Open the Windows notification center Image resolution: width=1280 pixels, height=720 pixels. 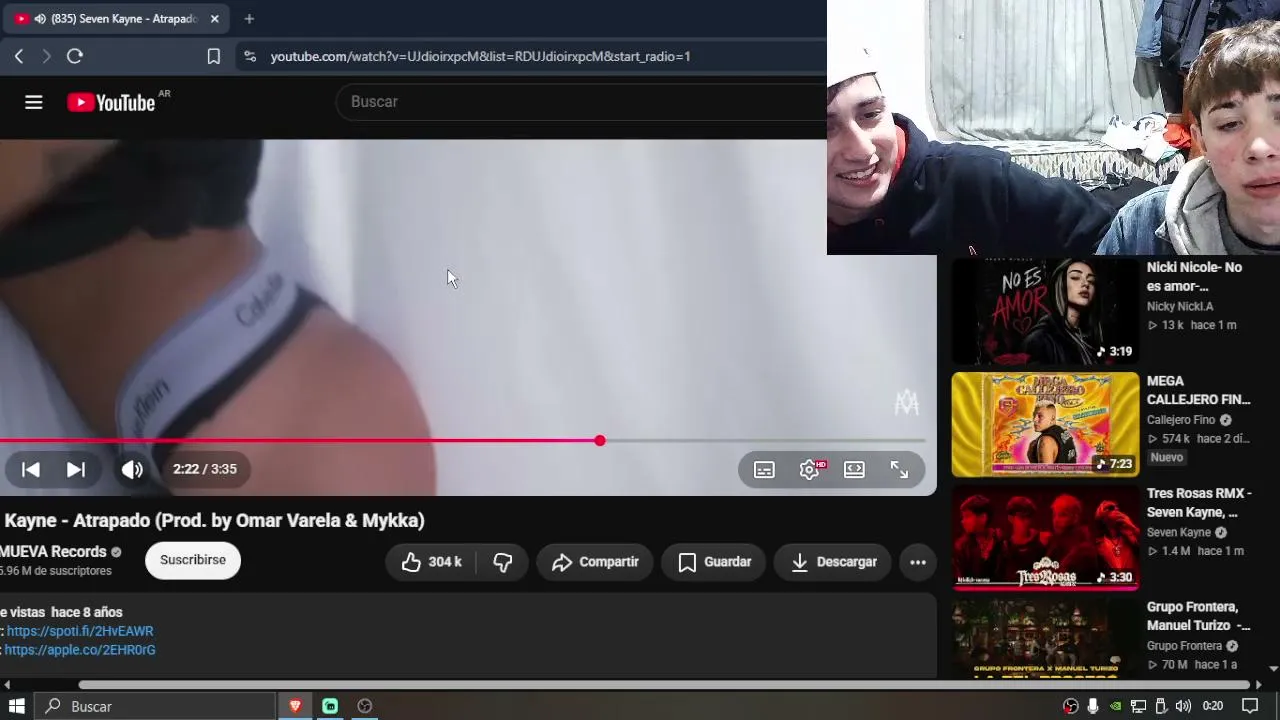(1250, 706)
